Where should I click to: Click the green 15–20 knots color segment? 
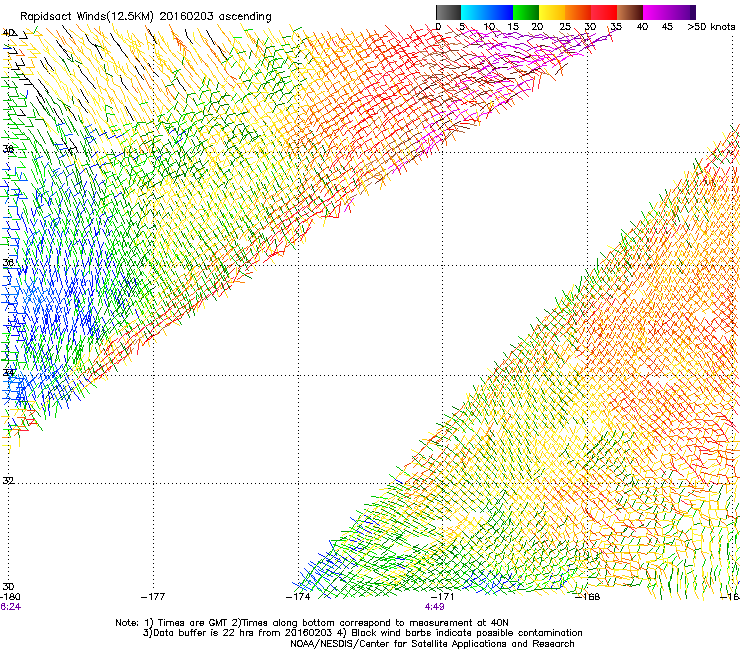pyautogui.click(x=526, y=12)
